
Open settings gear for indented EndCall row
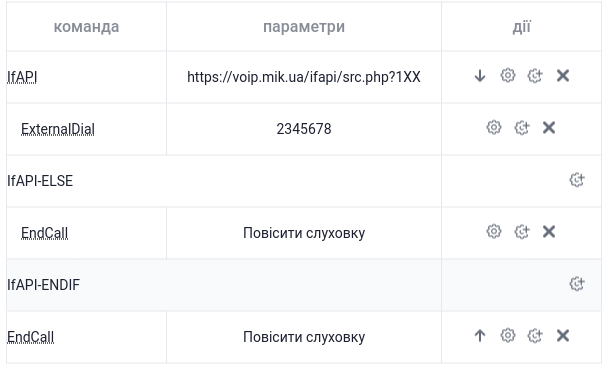click(x=494, y=231)
